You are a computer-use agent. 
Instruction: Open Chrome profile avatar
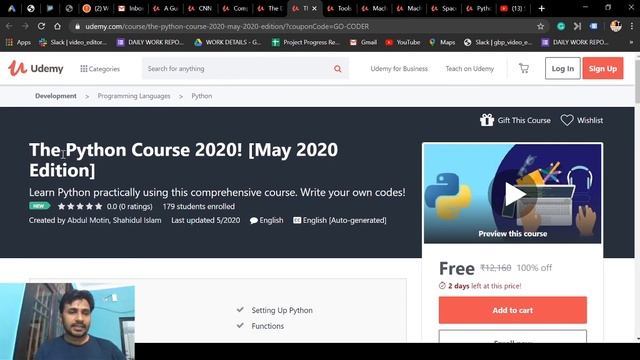[x=616, y=26]
